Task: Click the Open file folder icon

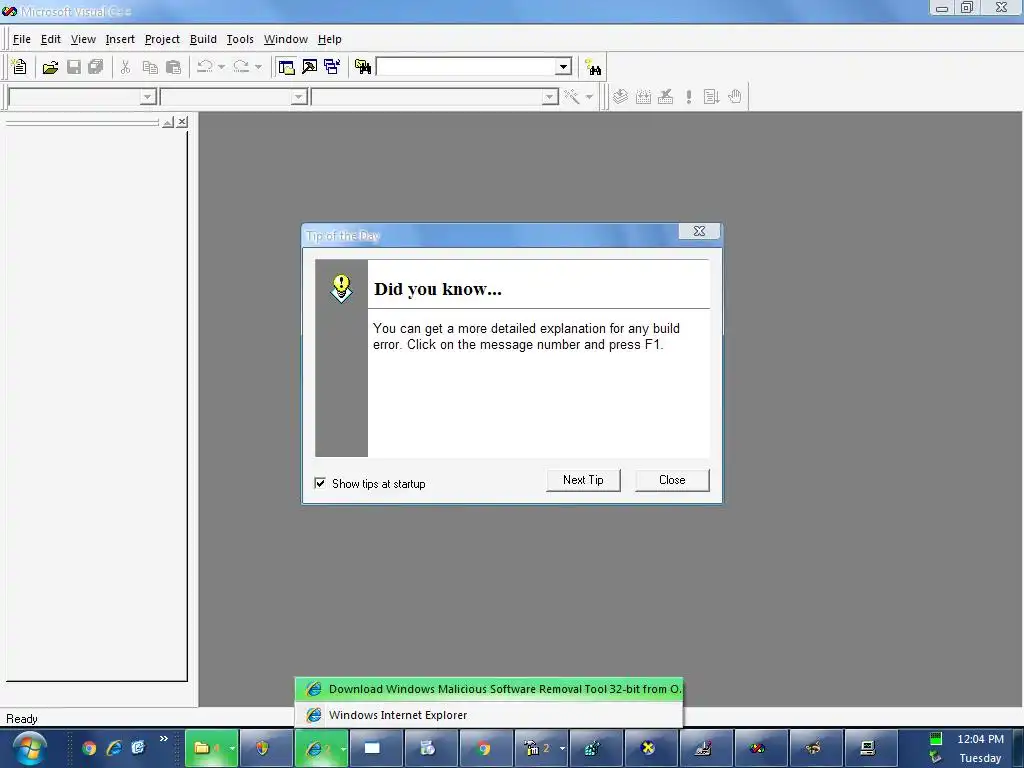Action: point(50,67)
